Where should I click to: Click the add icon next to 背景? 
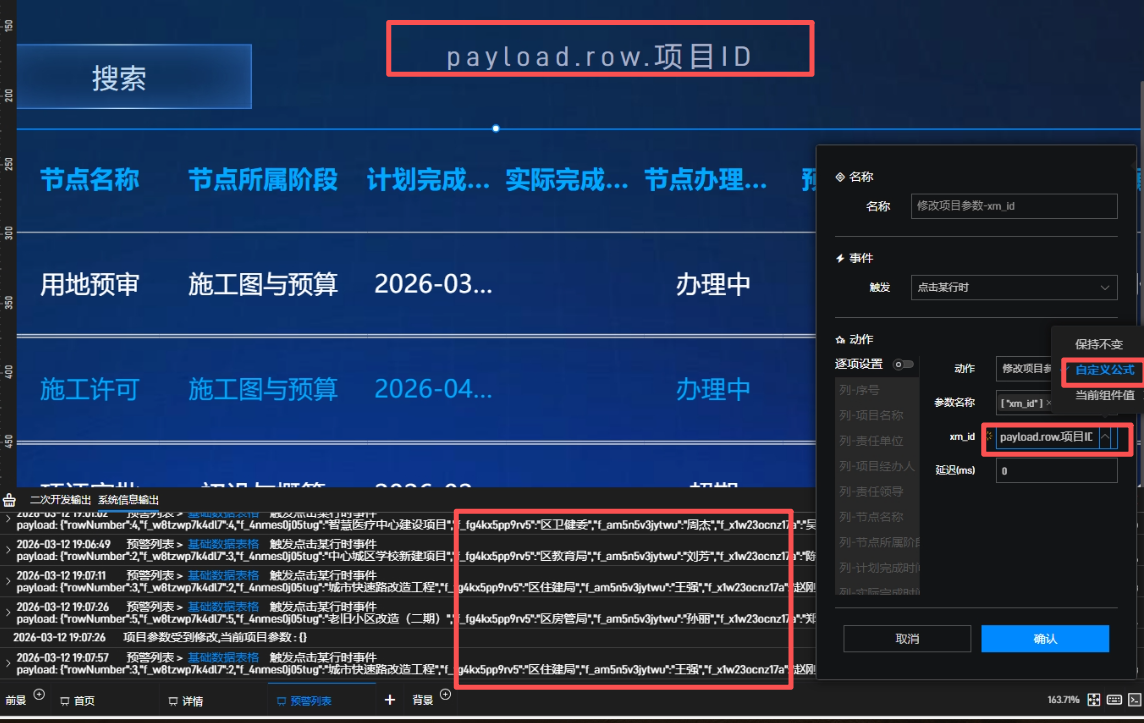coord(446,694)
